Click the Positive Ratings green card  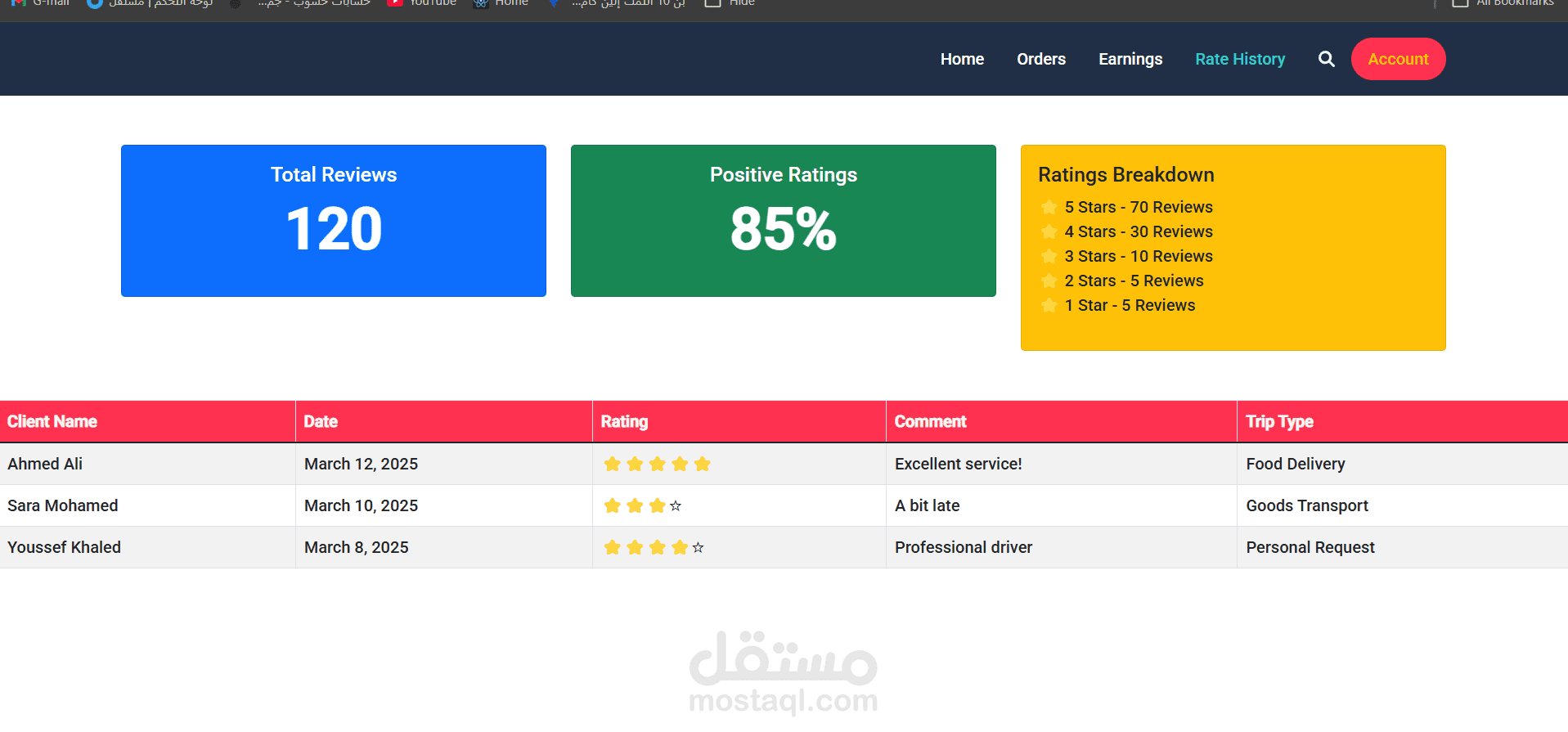coord(784,221)
